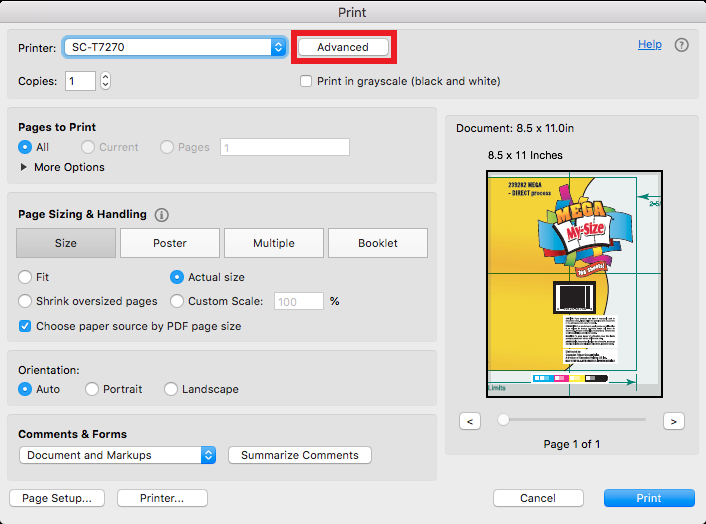Image resolution: width=706 pixels, height=524 pixels.
Task: Click the Copies stepper arrows
Action: click(105, 81)
